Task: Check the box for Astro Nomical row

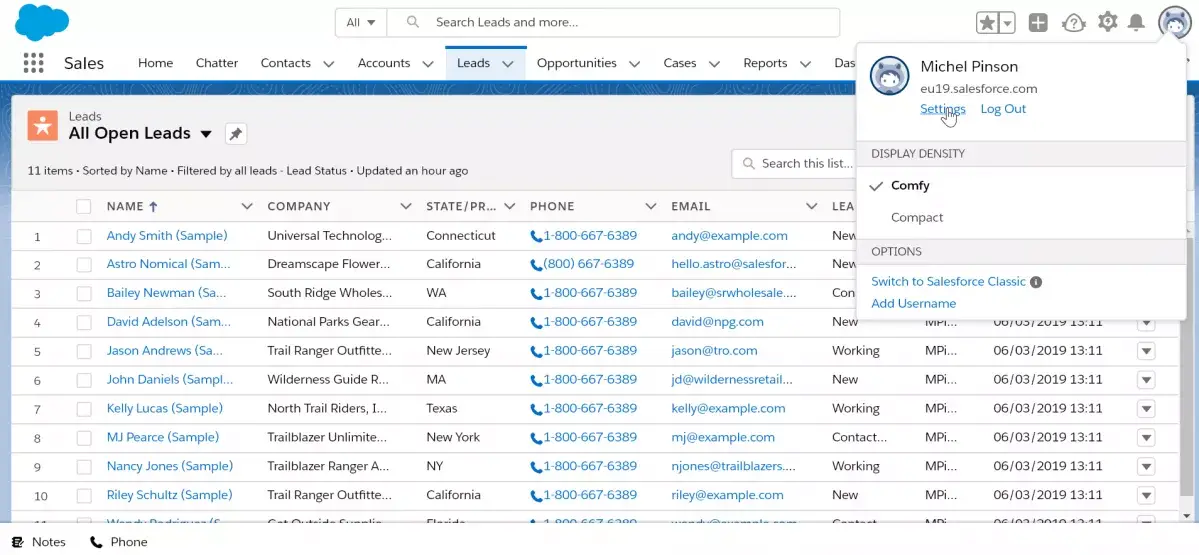Action: click(x=84, y=265)
